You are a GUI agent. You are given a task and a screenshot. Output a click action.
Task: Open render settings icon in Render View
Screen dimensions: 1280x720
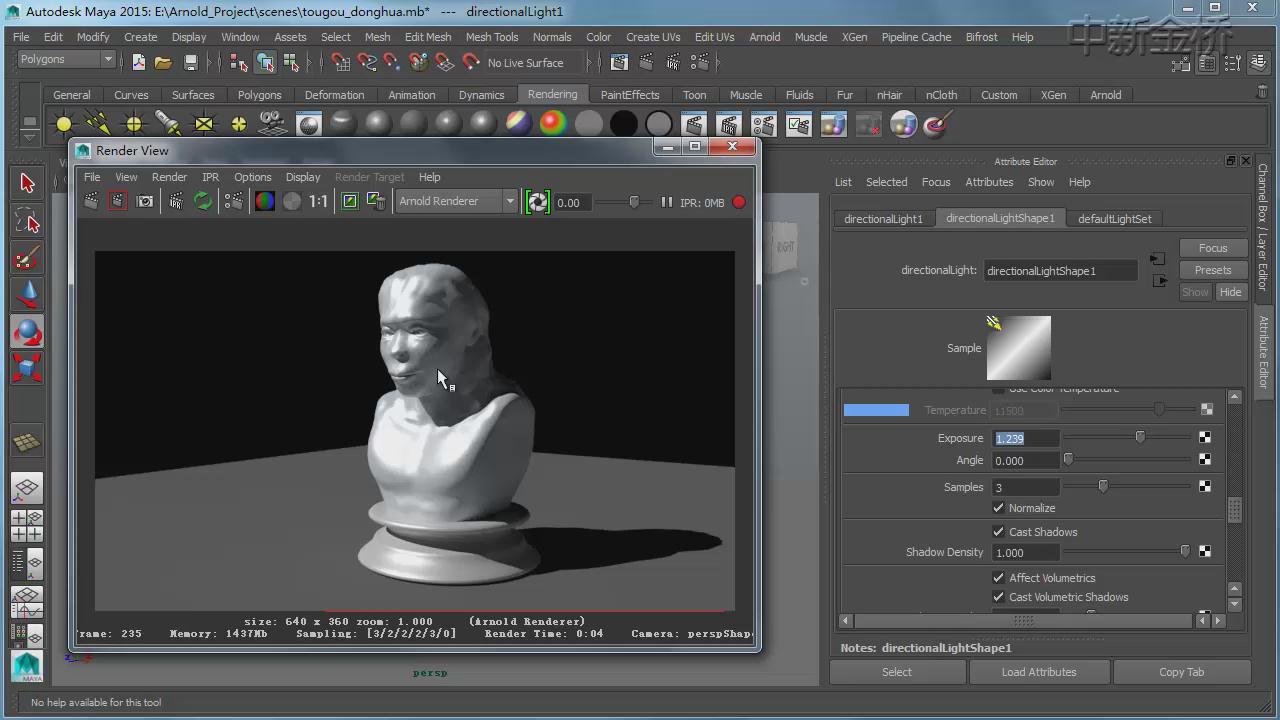pos(234,201)
